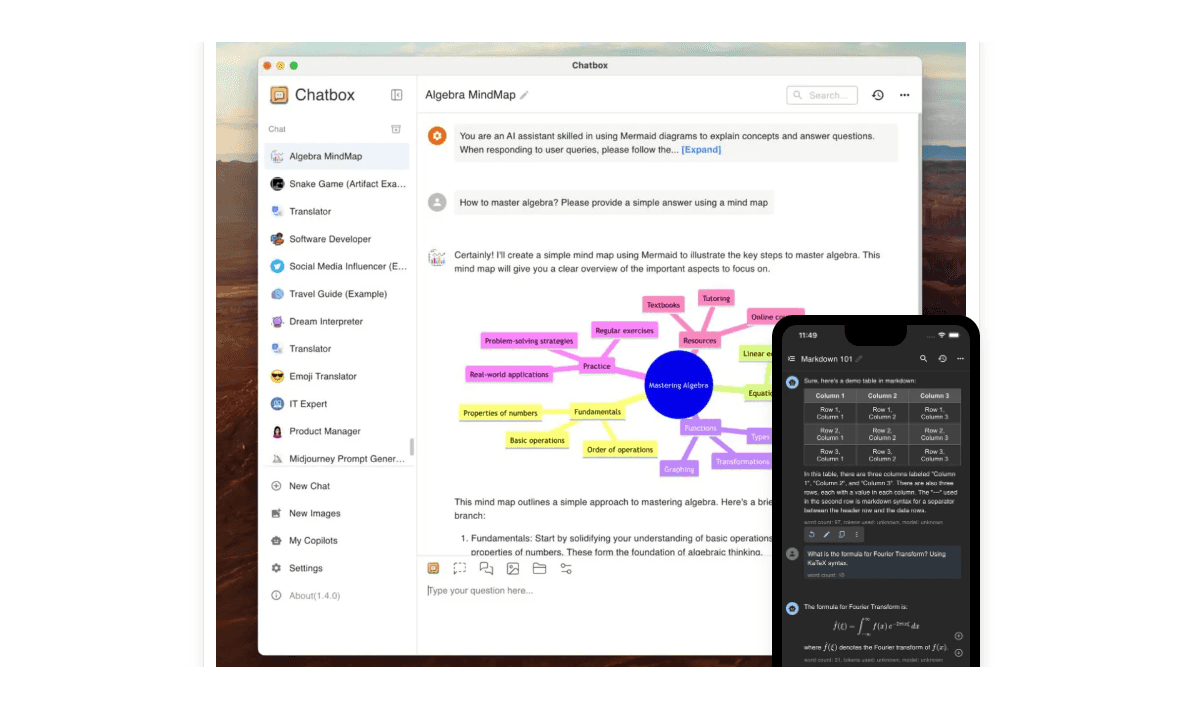
Task: Click the sidebar chat list scrollbar
Action: click(x=411, y=447)
